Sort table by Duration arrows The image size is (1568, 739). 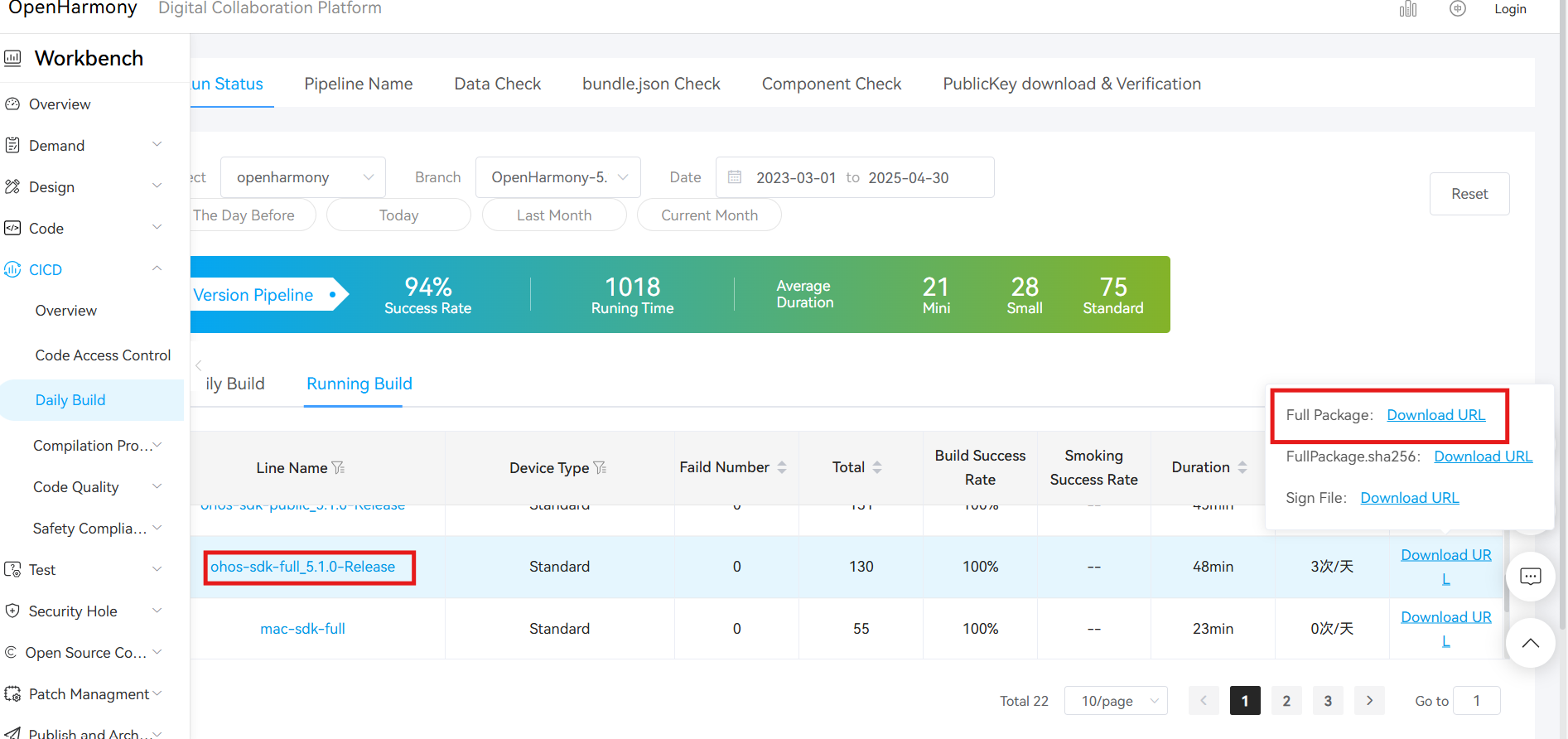coord(1242,468)
